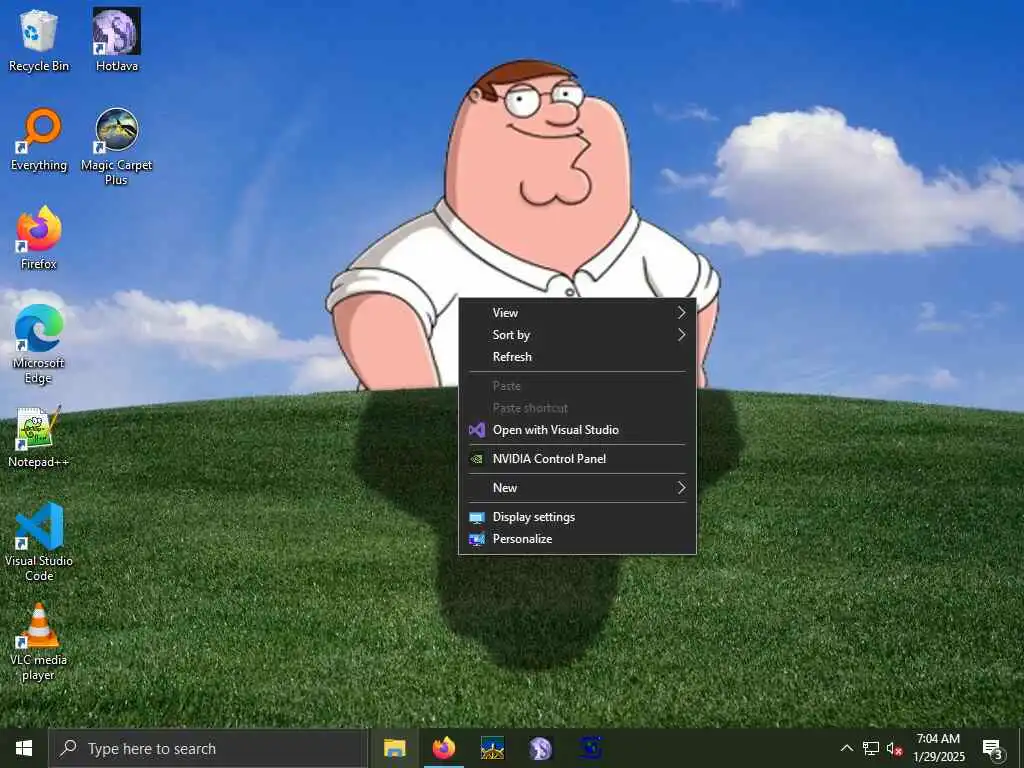Open the muted volume tray icon
1024x768 pixels.
894,748
